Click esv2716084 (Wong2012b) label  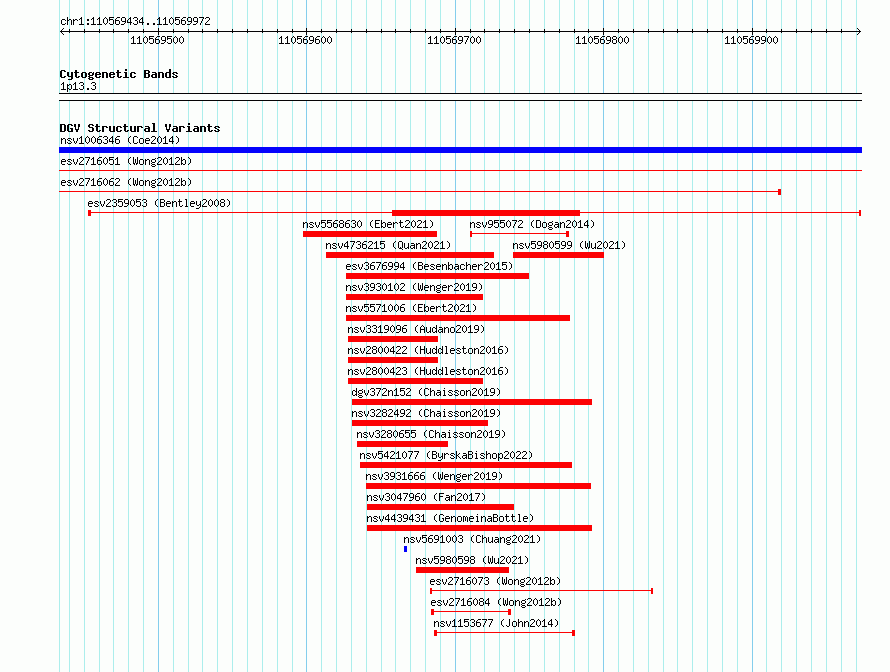point(496,602)
